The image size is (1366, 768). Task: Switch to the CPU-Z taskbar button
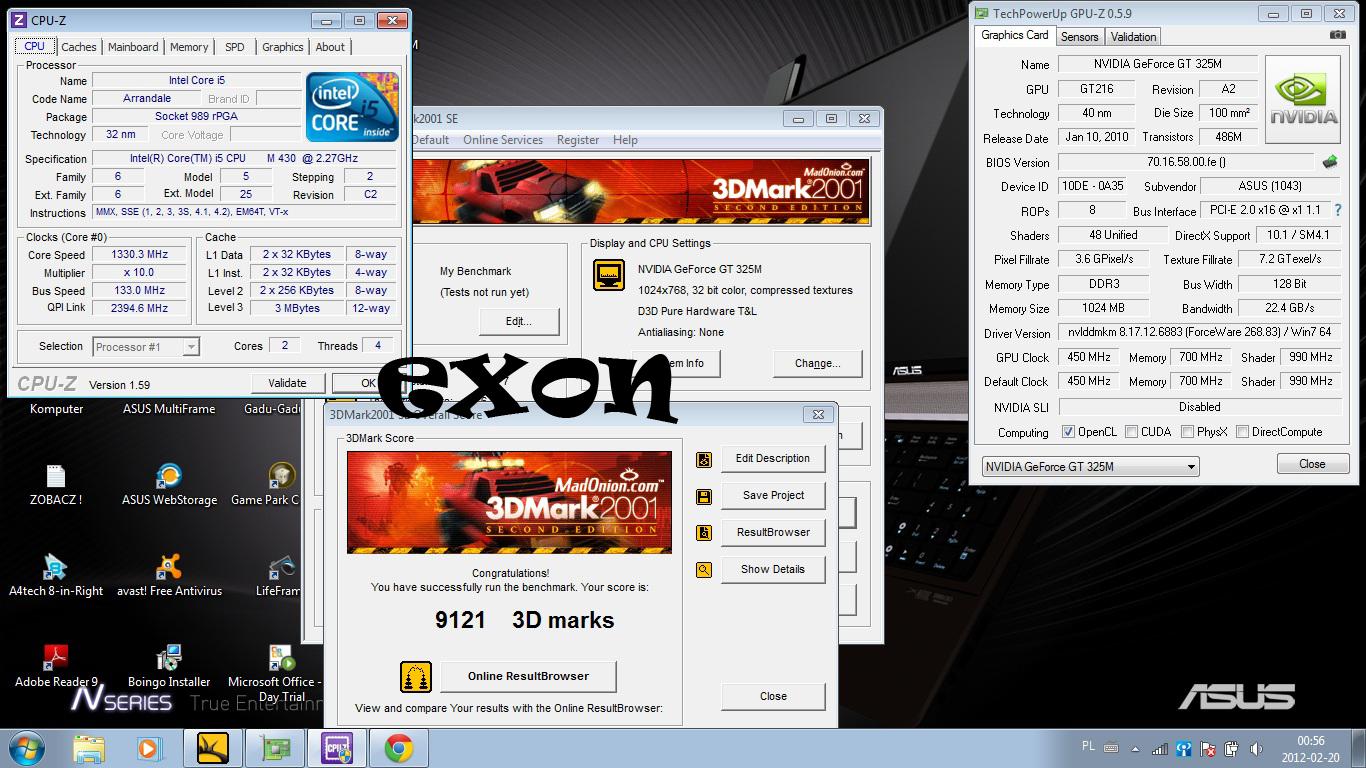pyautogui.click(x=337, y=748)
